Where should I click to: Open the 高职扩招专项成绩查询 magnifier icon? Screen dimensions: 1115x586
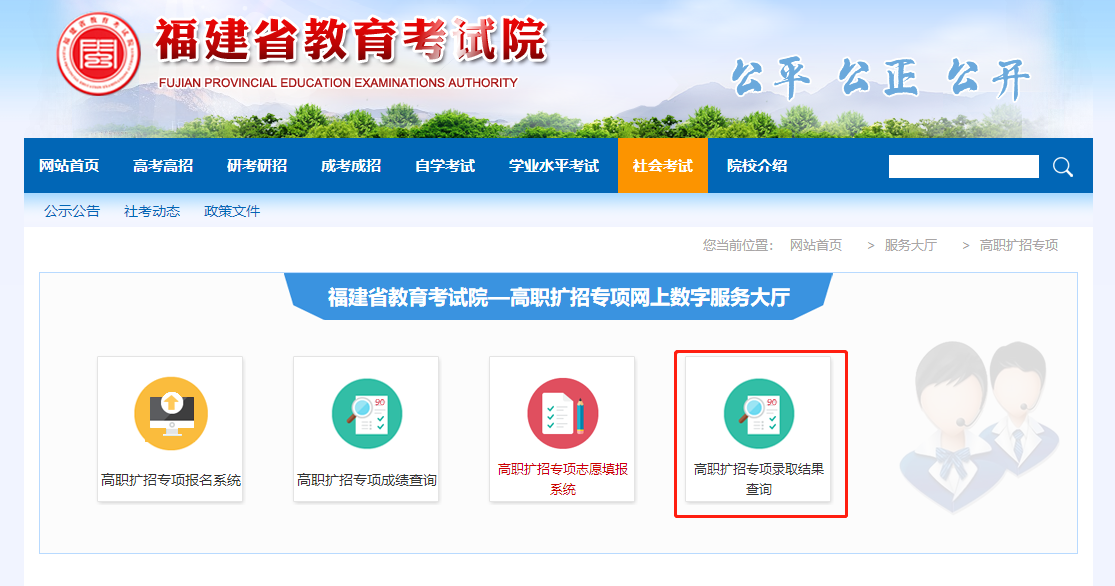click(x=366, y=413)
